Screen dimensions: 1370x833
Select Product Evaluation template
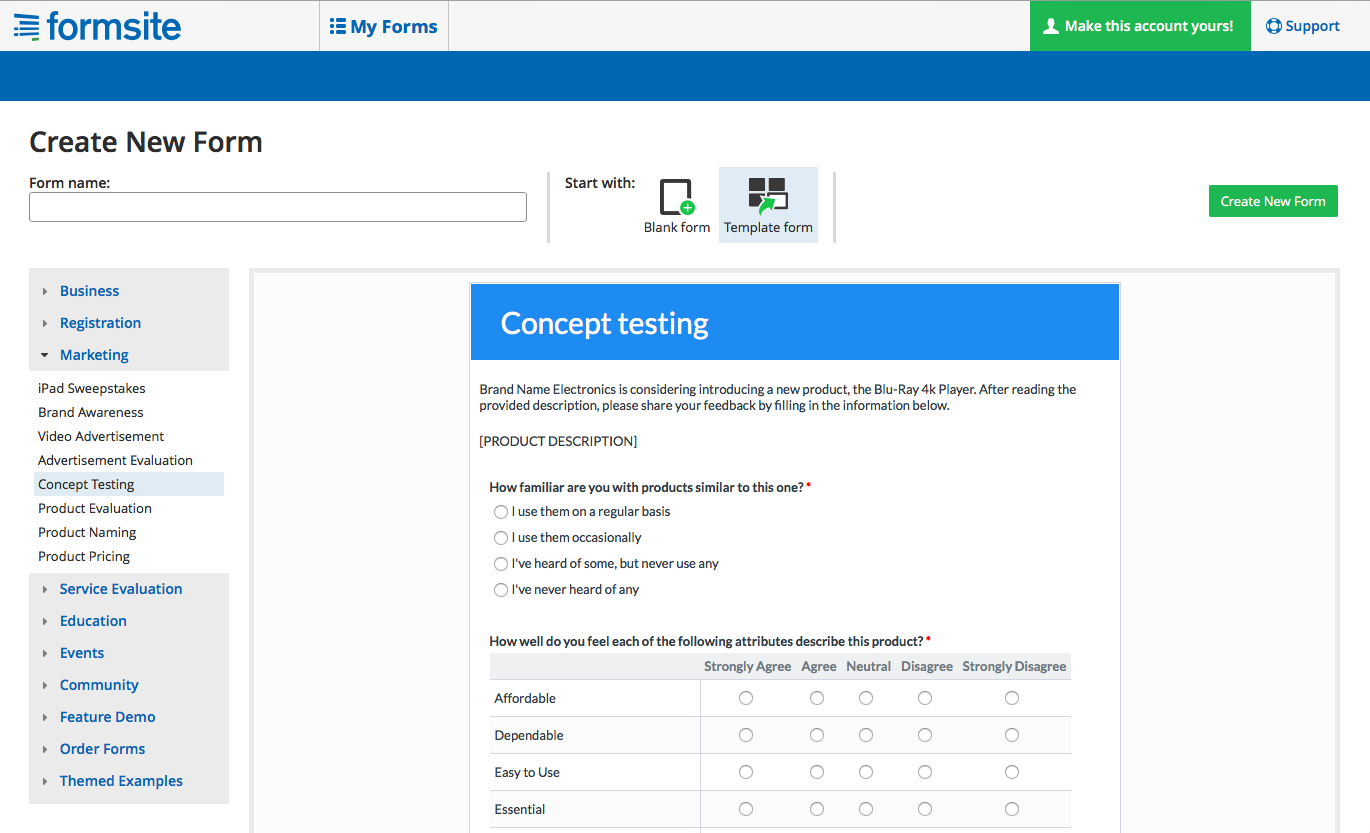[x=95, y=508]
